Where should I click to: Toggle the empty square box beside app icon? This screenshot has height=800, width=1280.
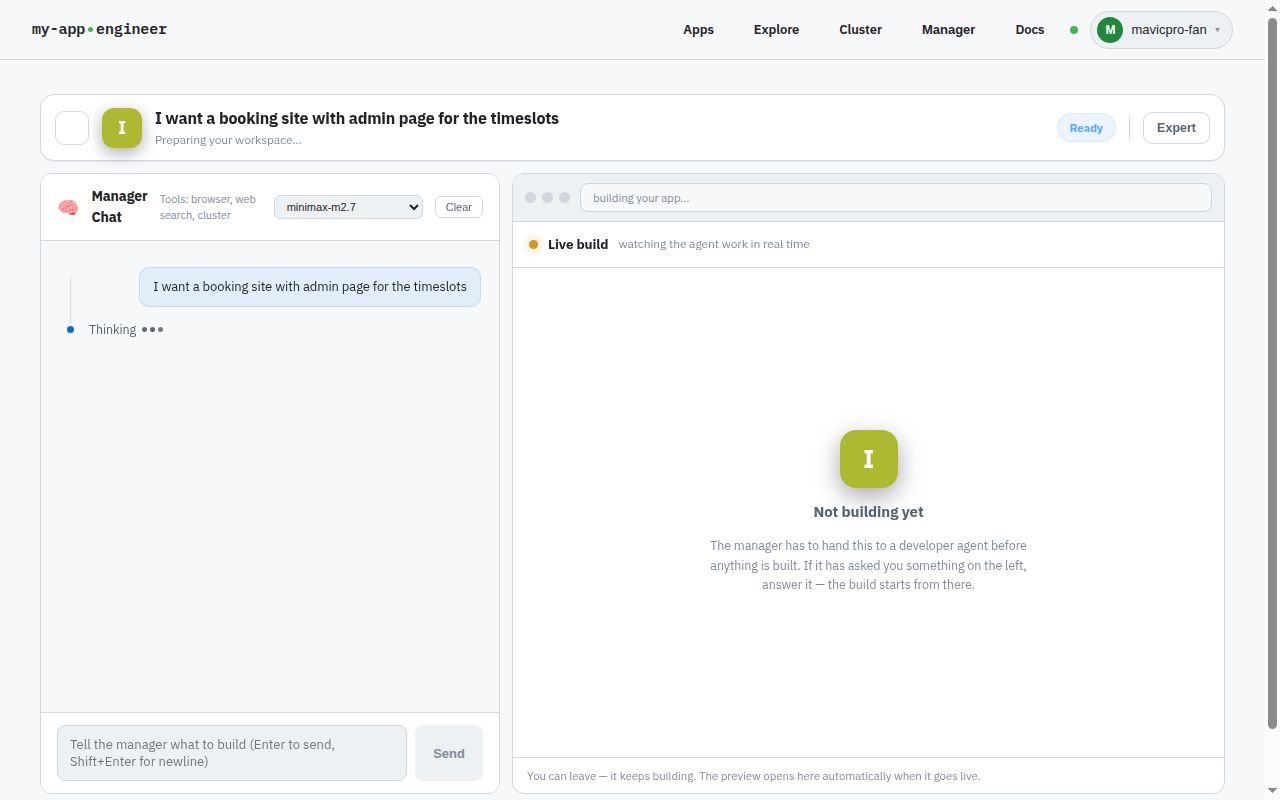[x=72, y=128]
